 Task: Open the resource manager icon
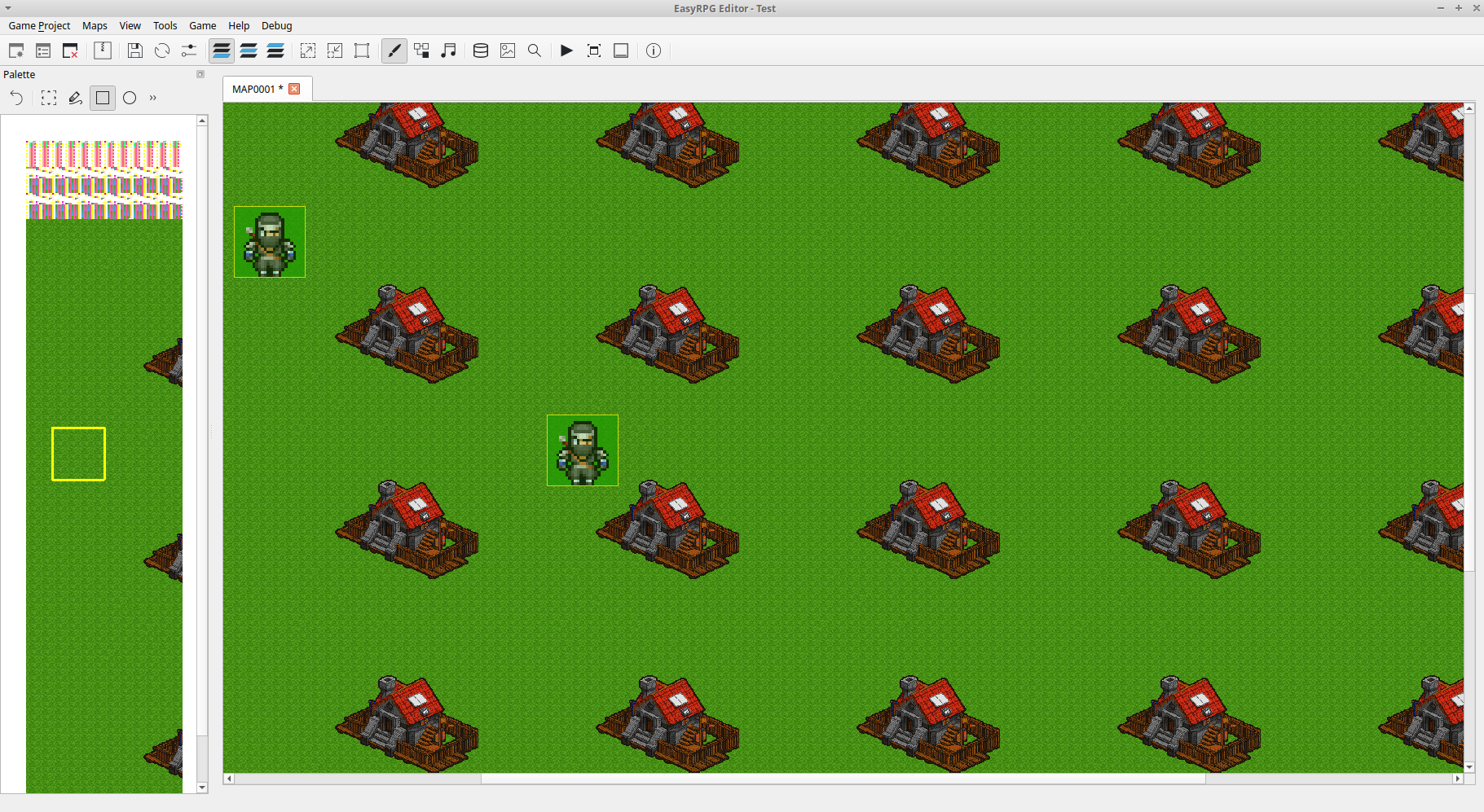(x=421, y=50)
